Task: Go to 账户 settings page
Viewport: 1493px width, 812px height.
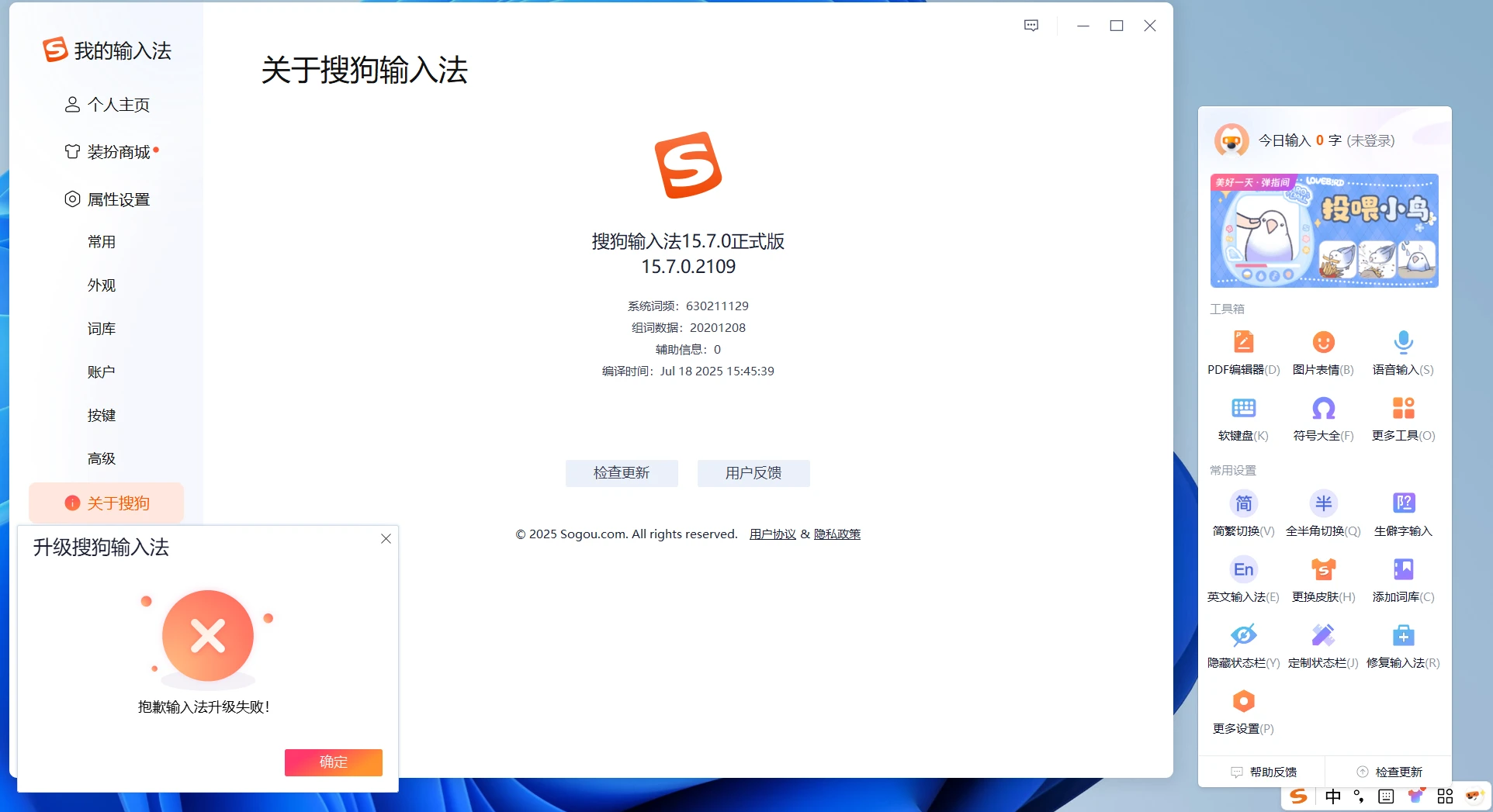Action: pyautogui.click(x=102, y=372)
